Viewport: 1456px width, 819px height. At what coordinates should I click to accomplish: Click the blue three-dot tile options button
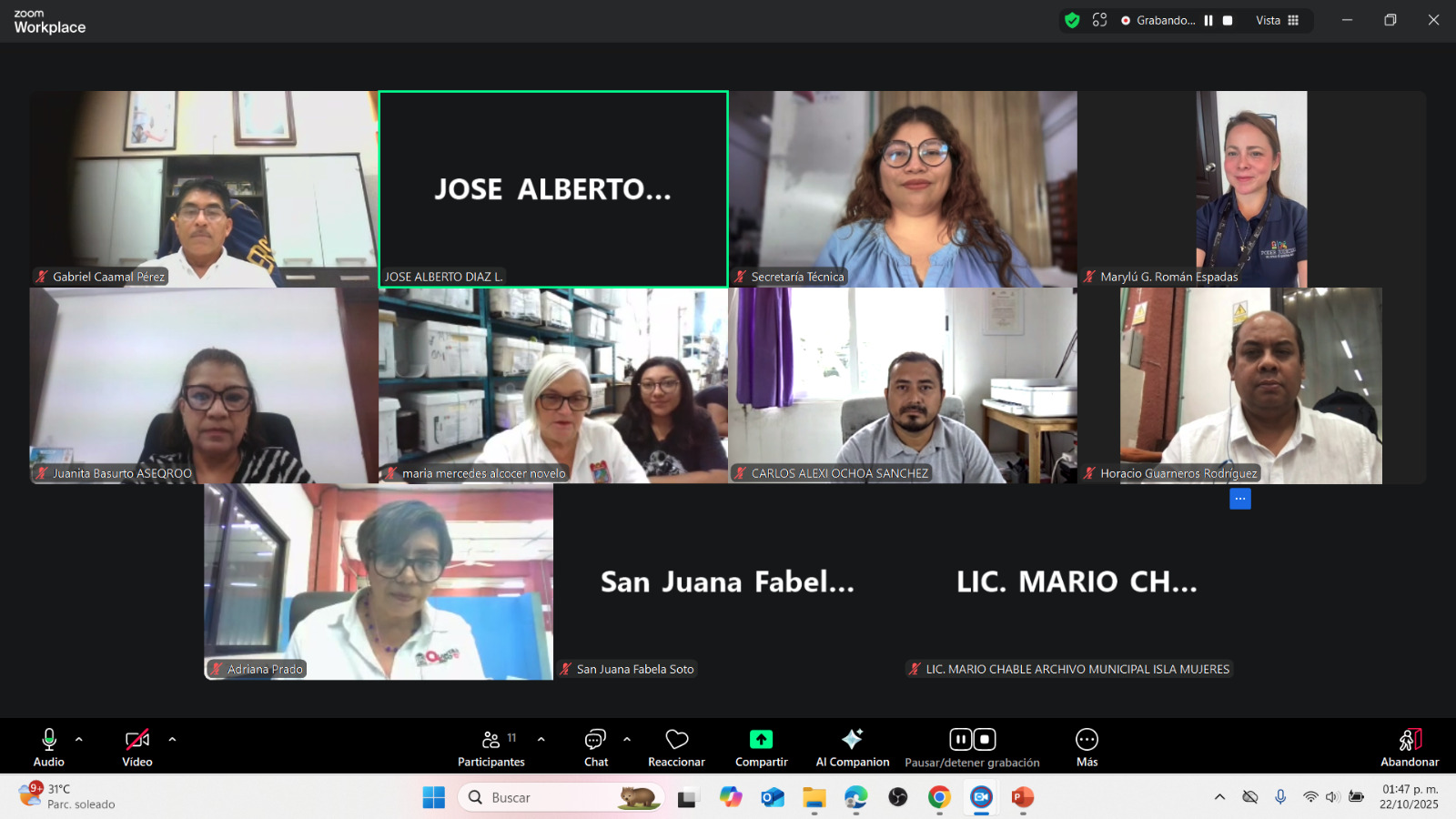click(x=1239, y=499)
